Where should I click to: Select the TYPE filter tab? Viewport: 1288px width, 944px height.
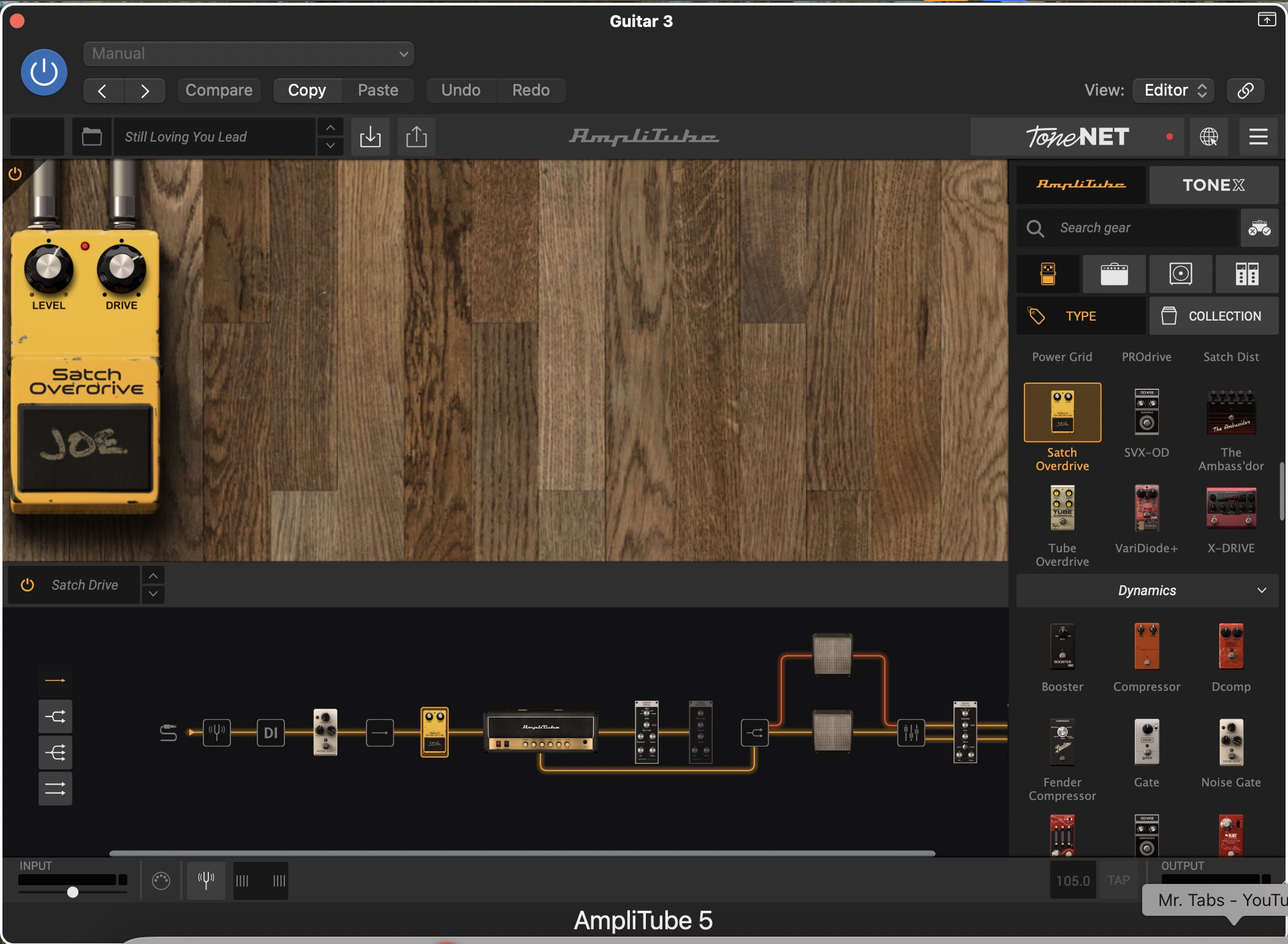(x=1081, y=316)
